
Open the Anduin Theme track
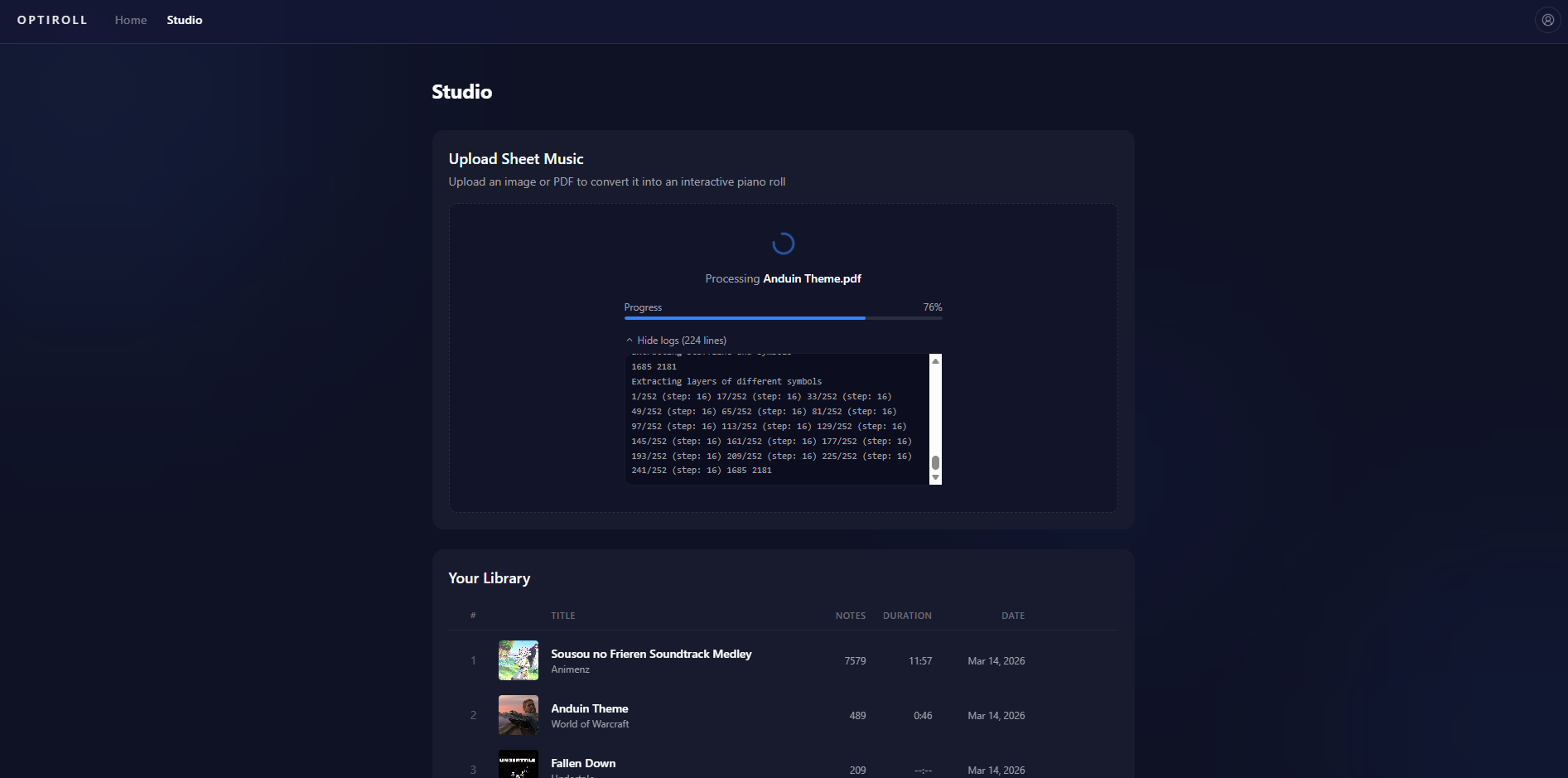589,708
